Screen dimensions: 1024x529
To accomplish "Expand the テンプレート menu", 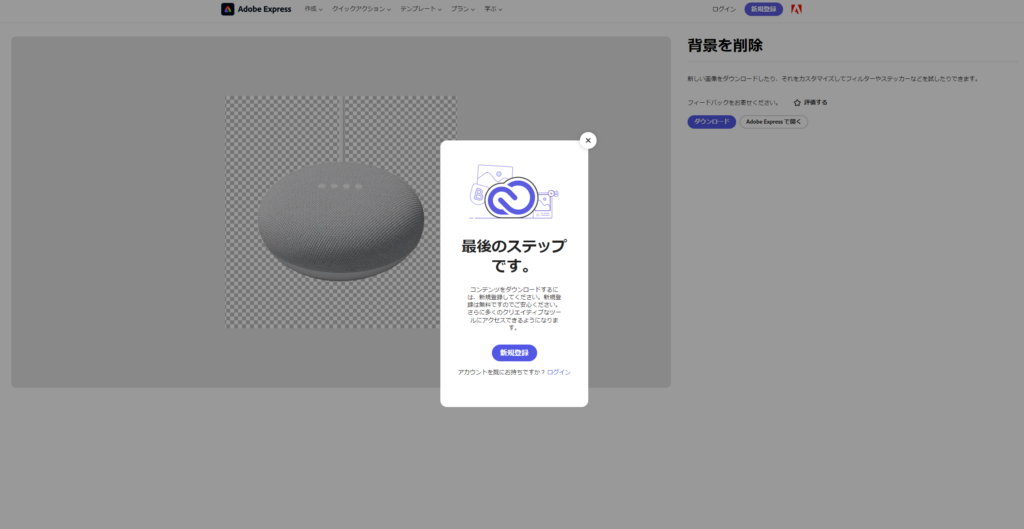I will tap(420, 9).
